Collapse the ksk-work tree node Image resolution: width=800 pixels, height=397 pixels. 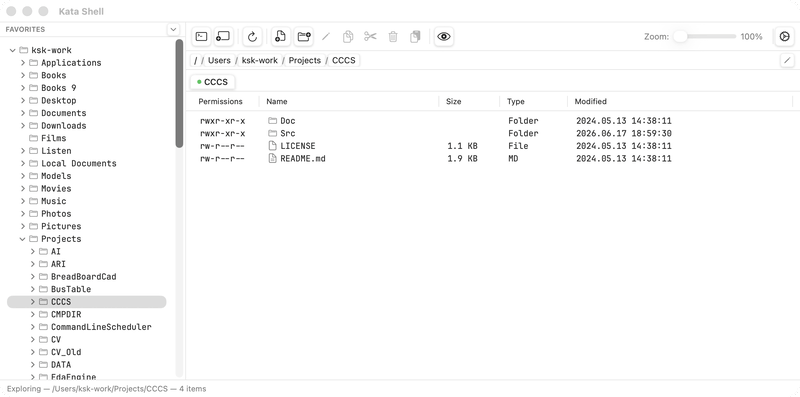coord(13,50)
